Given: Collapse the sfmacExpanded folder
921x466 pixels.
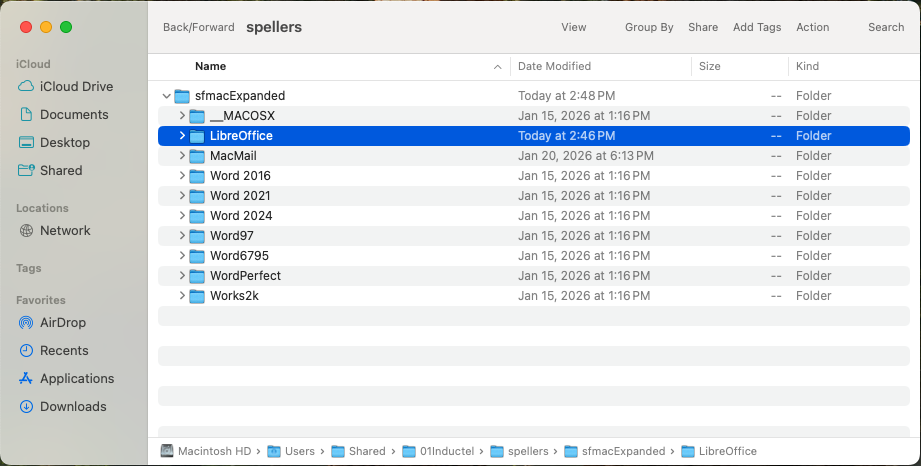Looking at the screenshot, I should click(x=166, y=96).
